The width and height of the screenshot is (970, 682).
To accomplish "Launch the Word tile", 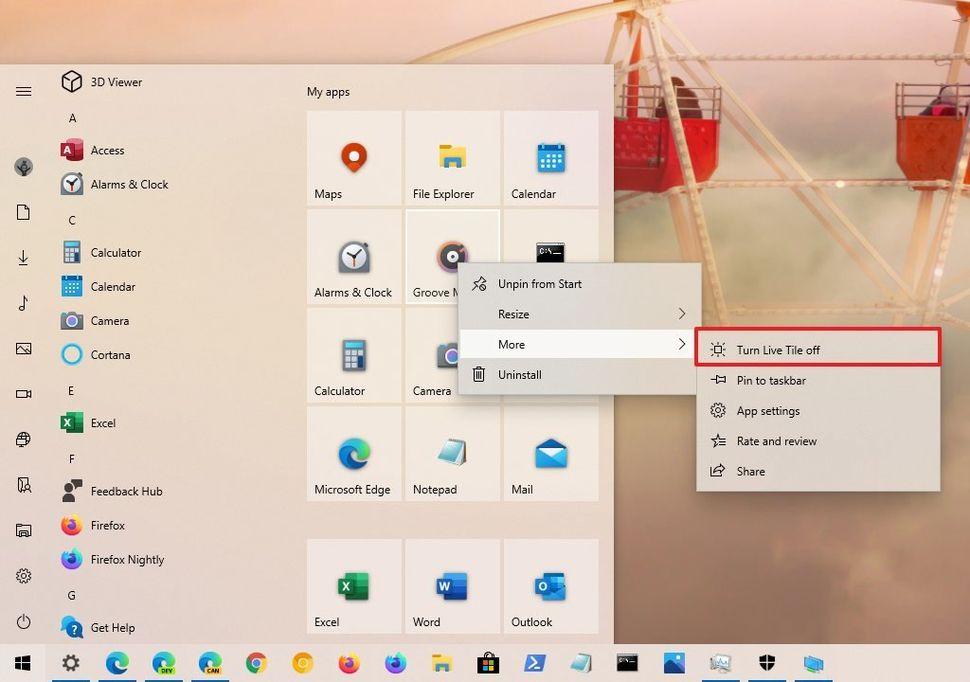I will 452,586.
